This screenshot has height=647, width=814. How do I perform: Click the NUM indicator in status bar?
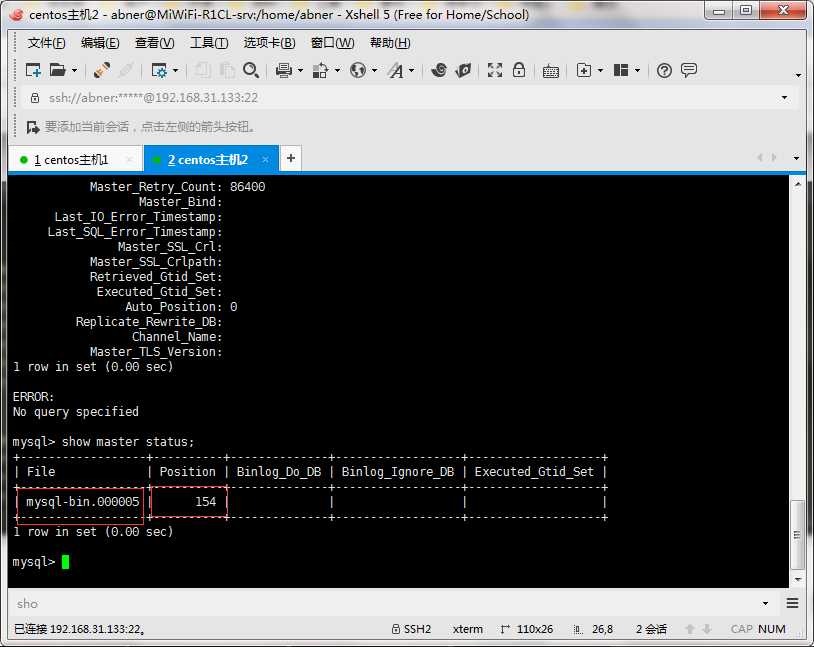pos(771,629)
